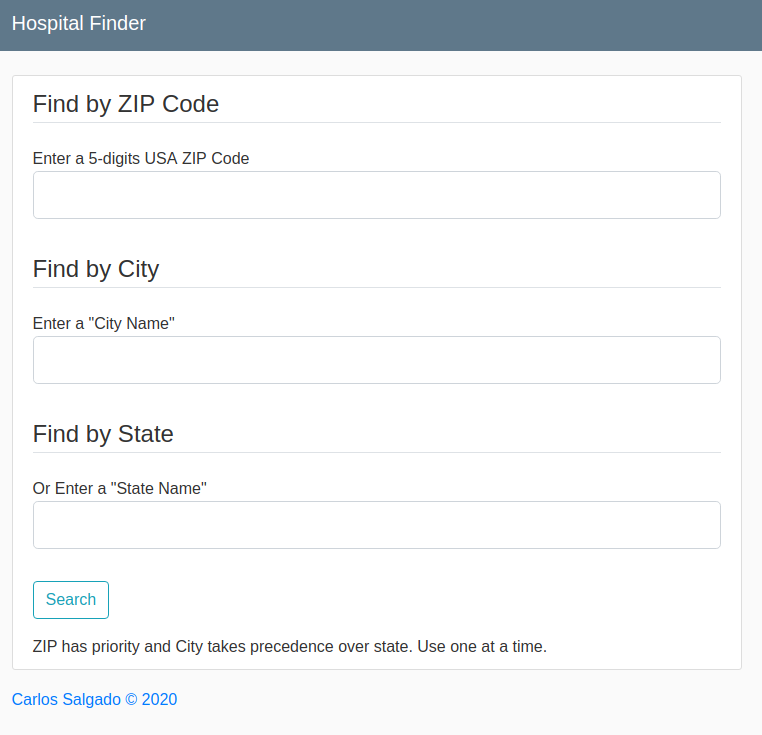Click the © symbol in footer credit
This screenshot has height=735, width=762.
point(131,699)
